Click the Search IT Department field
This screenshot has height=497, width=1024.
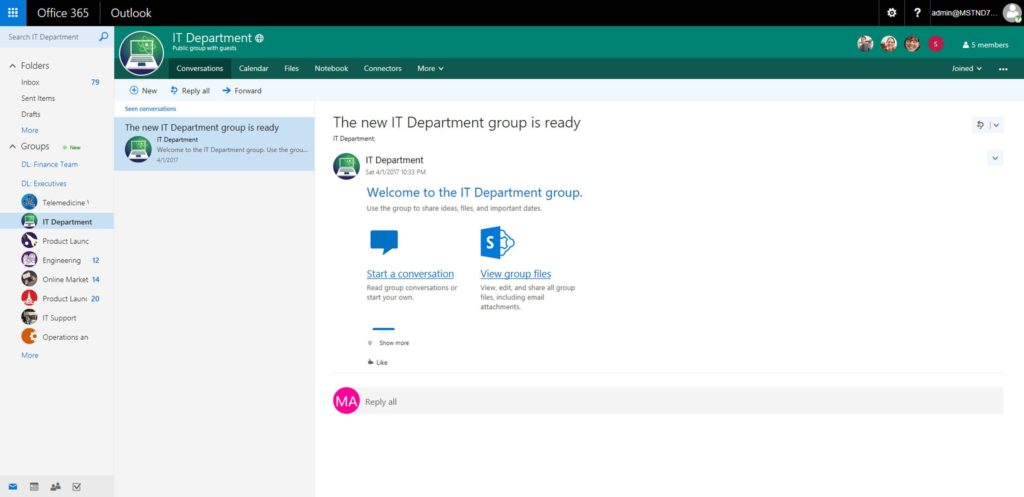pos(51,37)
